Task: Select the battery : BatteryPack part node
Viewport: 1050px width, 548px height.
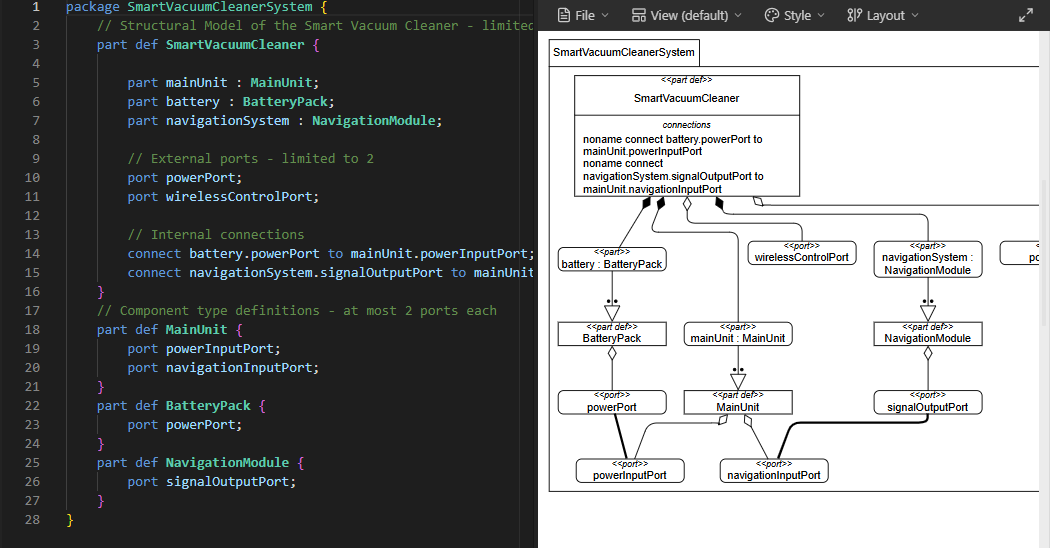Action: pos(612,259)
